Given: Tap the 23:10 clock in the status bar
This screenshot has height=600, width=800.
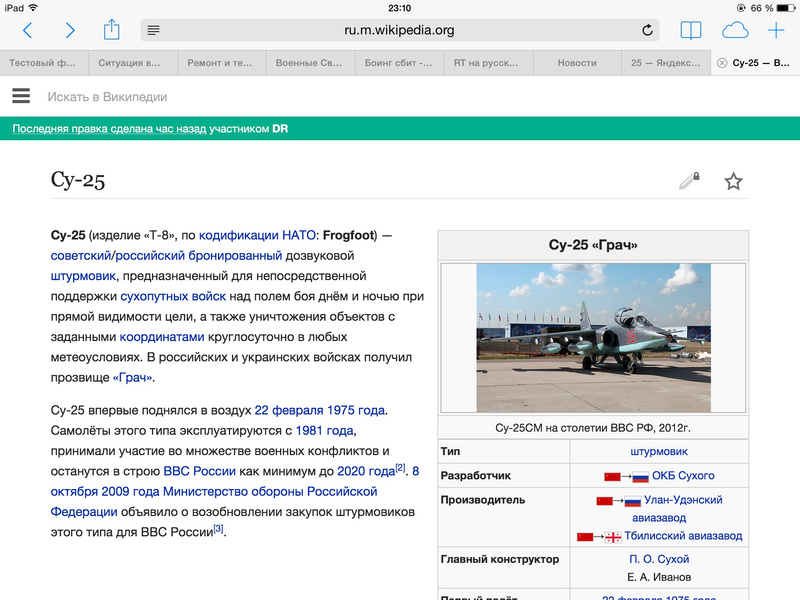Looking at the screenshot, I should 399,8.
